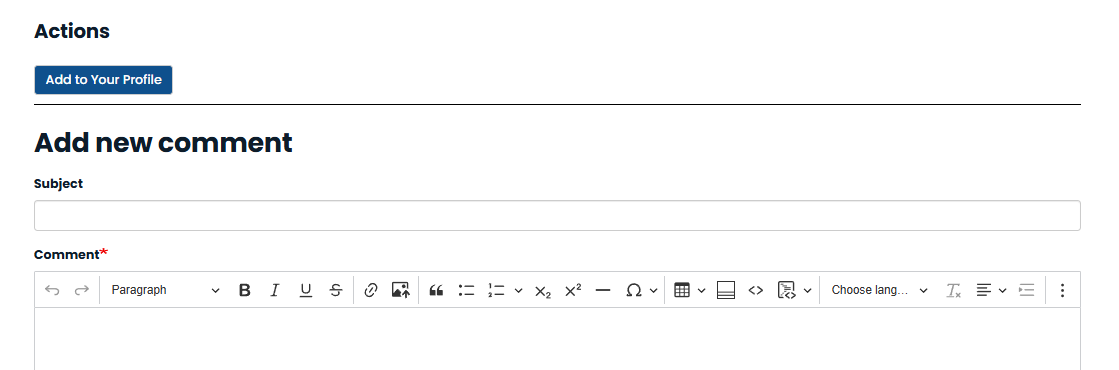Show more toolbar items via three dots
This screenshot has width=1119, height=370.
coord(1062,290)
